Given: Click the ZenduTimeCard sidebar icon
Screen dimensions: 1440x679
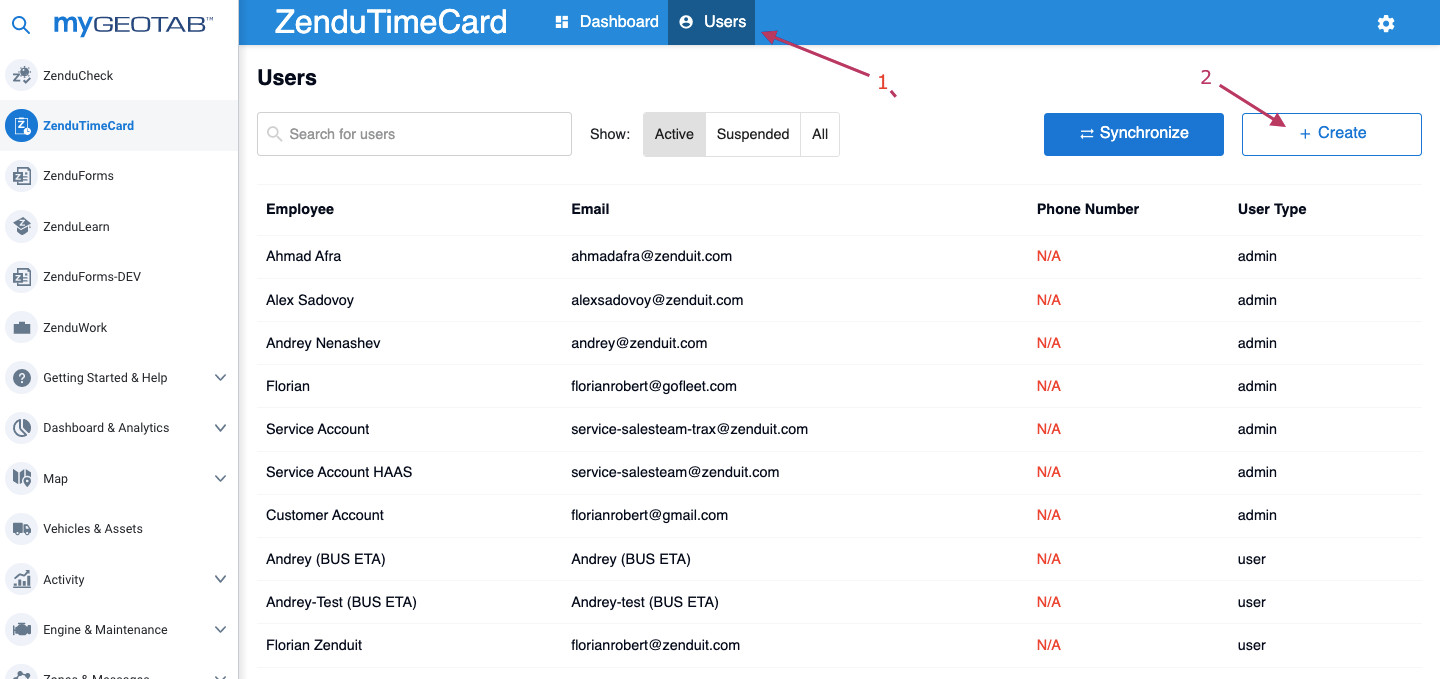Looking at the screenshot, I should click(21, 125).
